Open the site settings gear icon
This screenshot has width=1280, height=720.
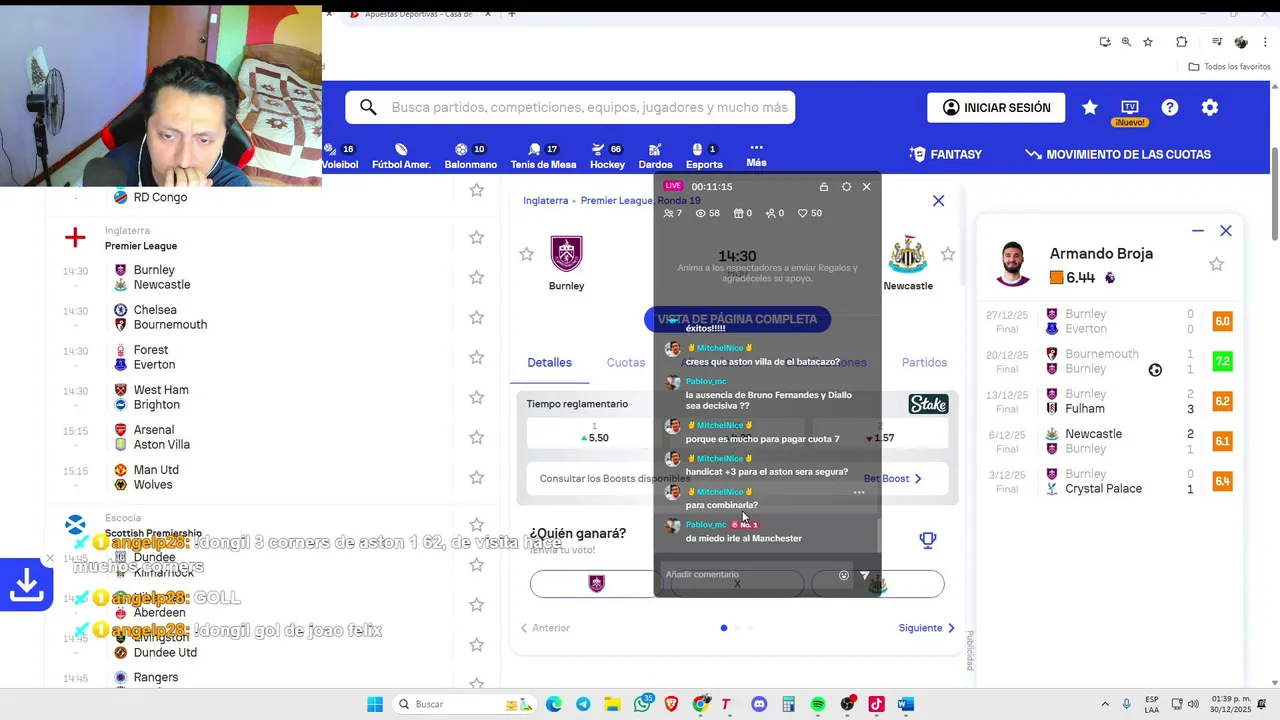coord(1210,107)
